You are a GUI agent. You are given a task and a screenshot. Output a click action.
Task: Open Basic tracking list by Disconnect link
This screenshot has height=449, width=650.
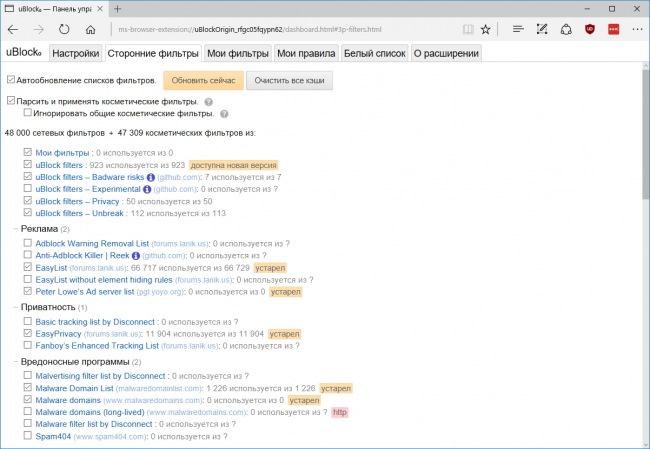click(x=95, y=322)
